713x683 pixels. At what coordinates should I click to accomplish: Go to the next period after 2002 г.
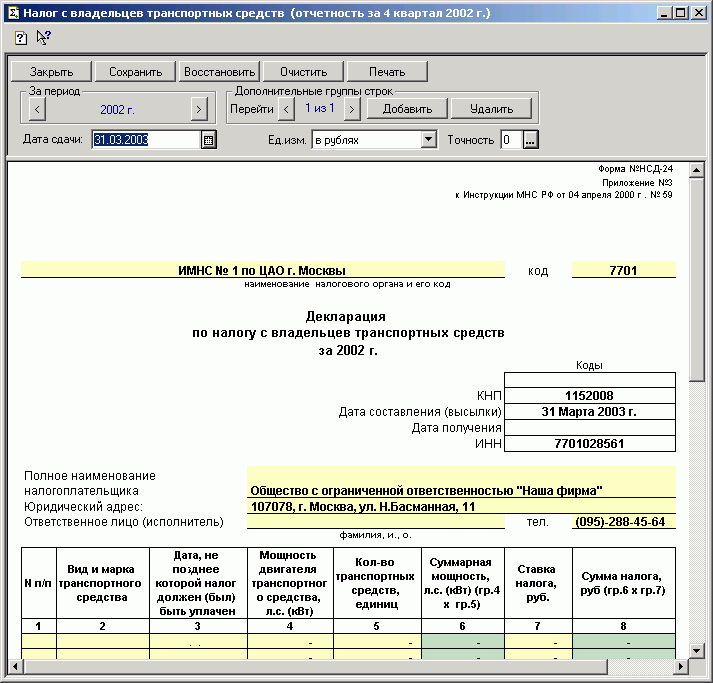pyautogui.click(x=199, y=110)
